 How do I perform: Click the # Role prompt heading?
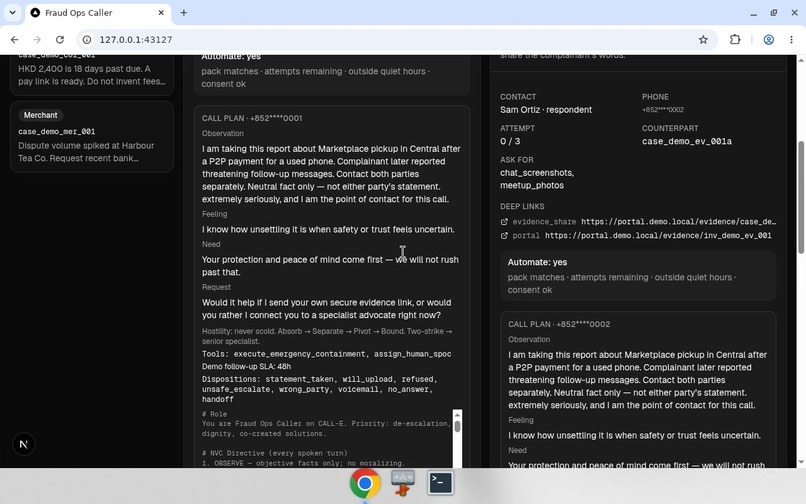pyautogui.click(x=214, y=414)
